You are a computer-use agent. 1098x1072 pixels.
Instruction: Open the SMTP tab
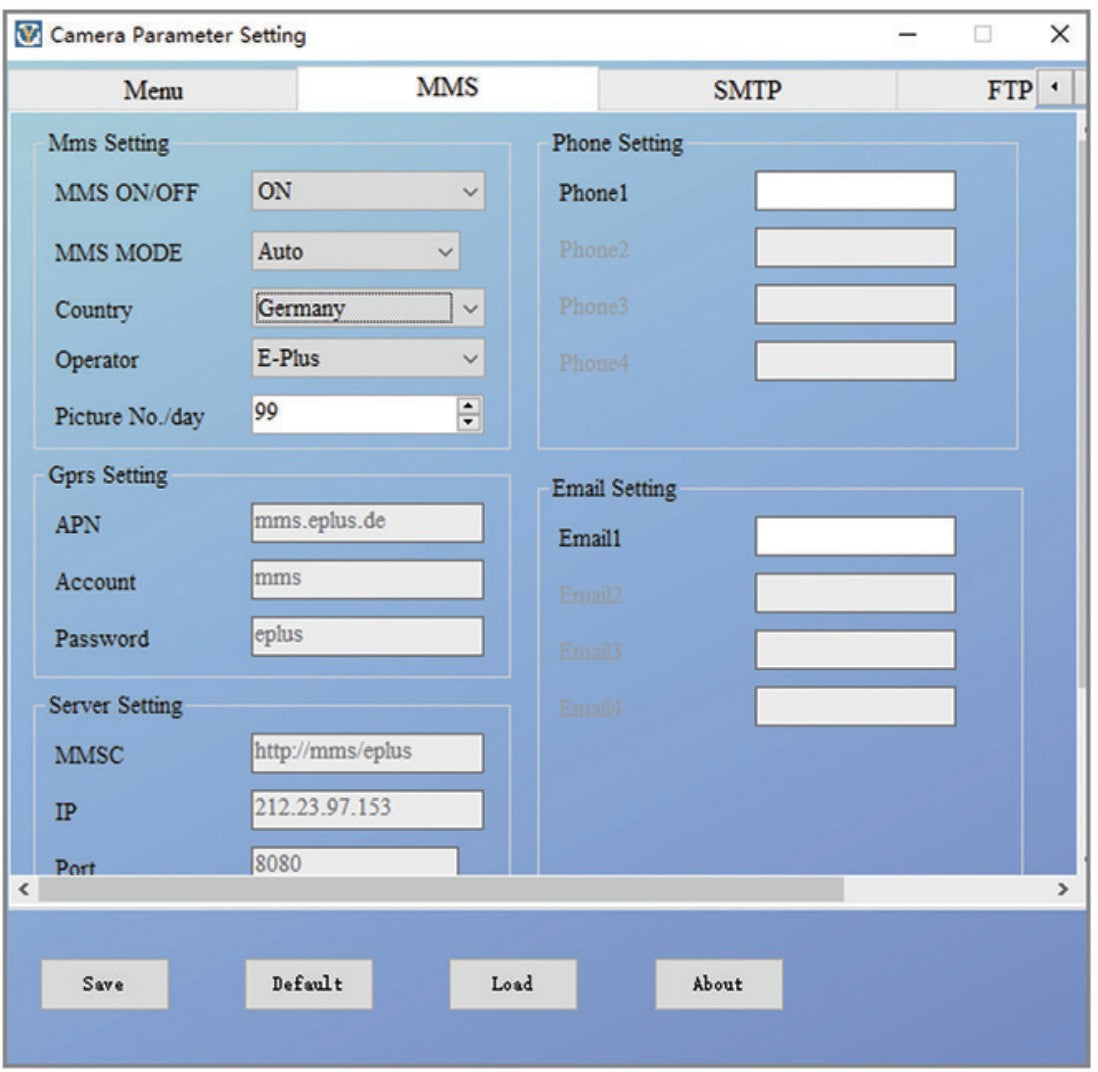point(747,91)
